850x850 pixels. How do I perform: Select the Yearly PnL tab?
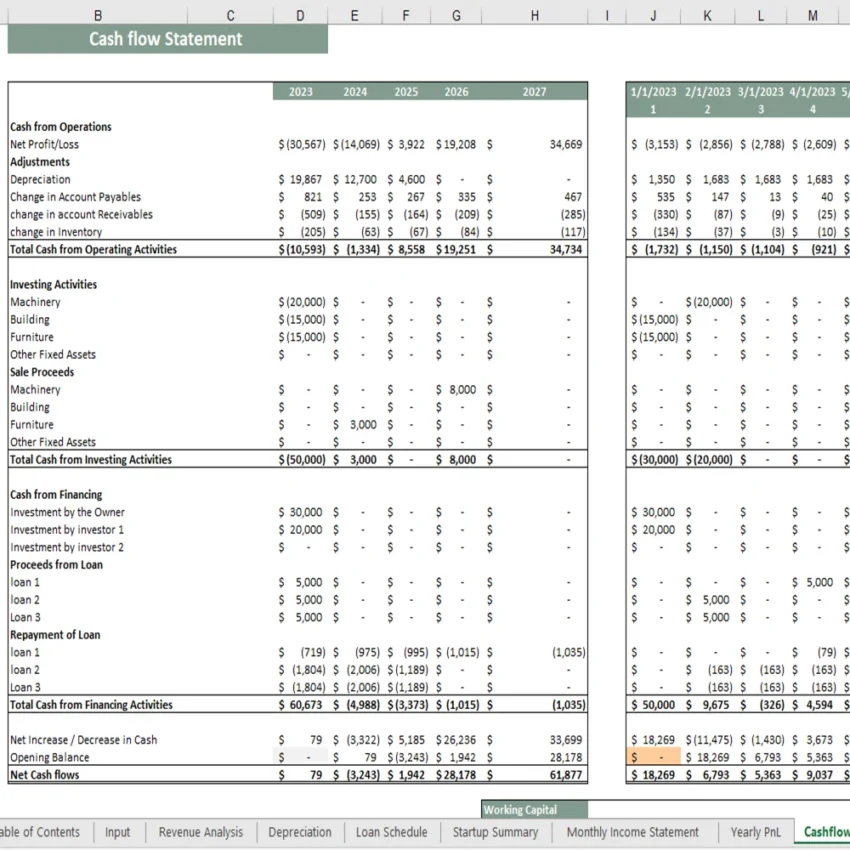click(756, 831)
